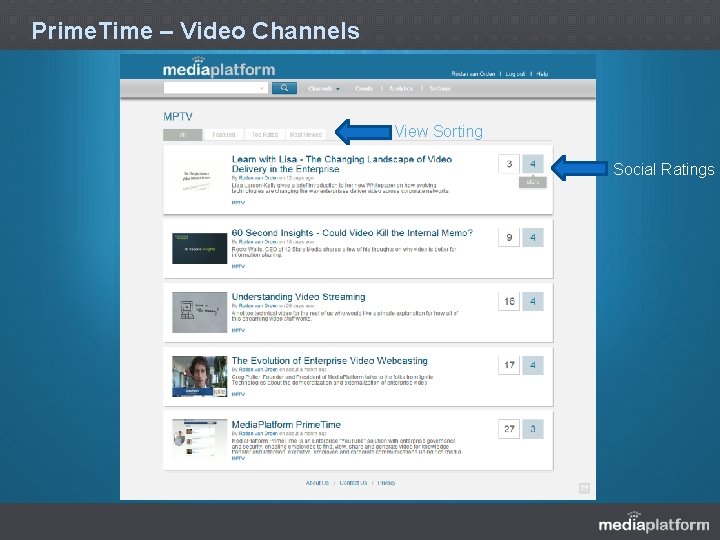Open the Help link
720x540 pixels.
coord(542,74)
